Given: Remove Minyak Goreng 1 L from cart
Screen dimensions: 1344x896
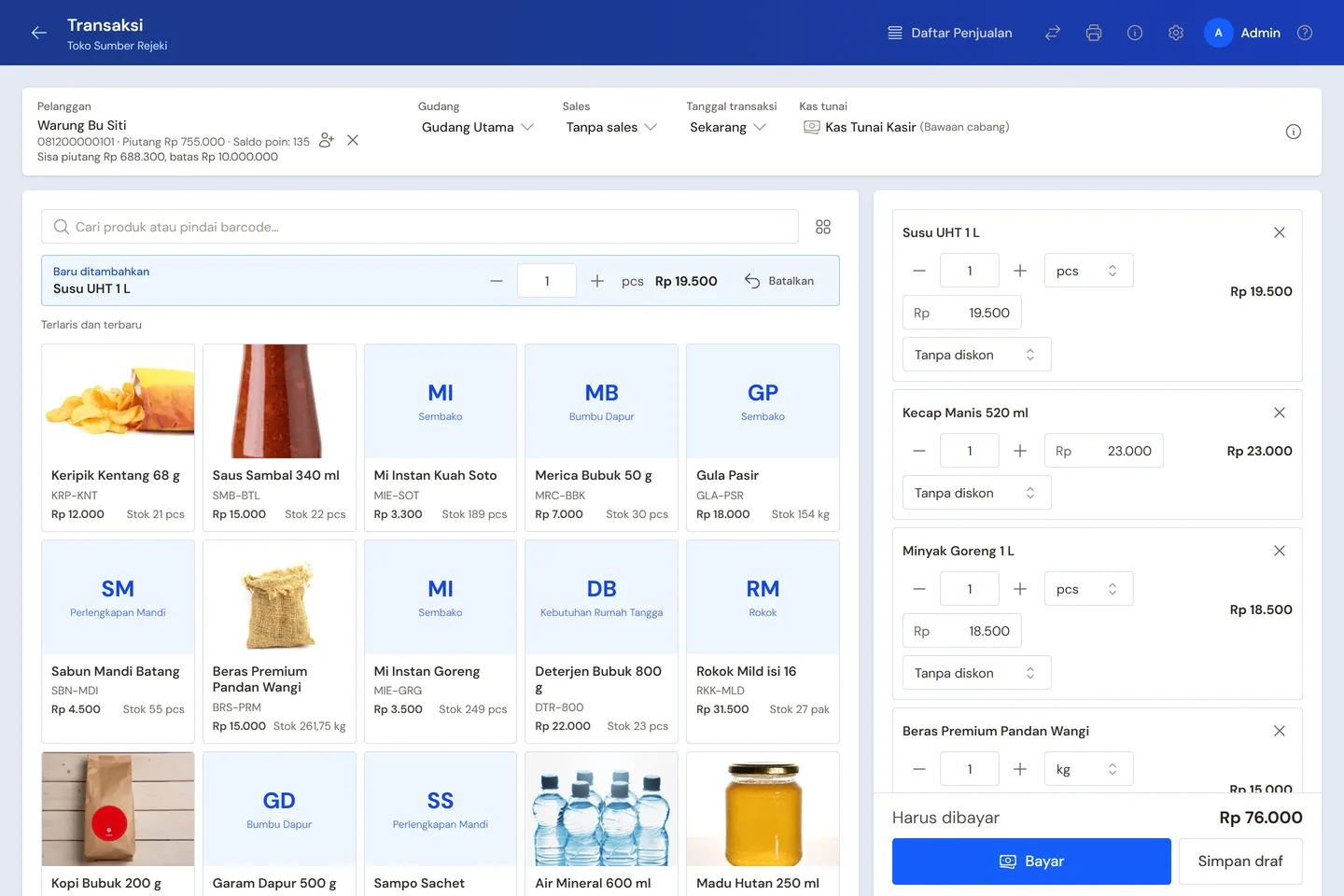Looking at the screenshot, I should (x=1280, y=551).
